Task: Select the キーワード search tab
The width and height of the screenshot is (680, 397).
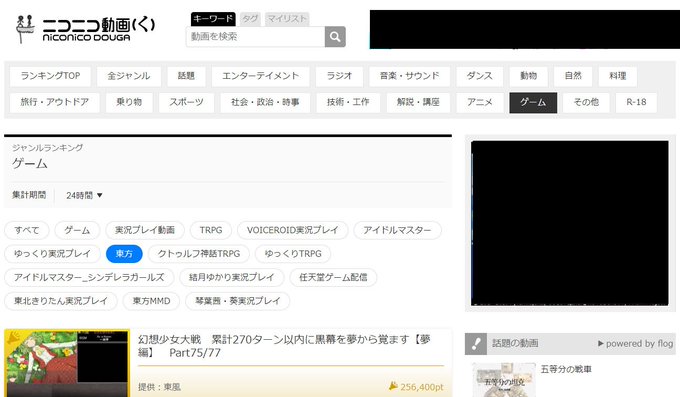Action: coord(213,19)
